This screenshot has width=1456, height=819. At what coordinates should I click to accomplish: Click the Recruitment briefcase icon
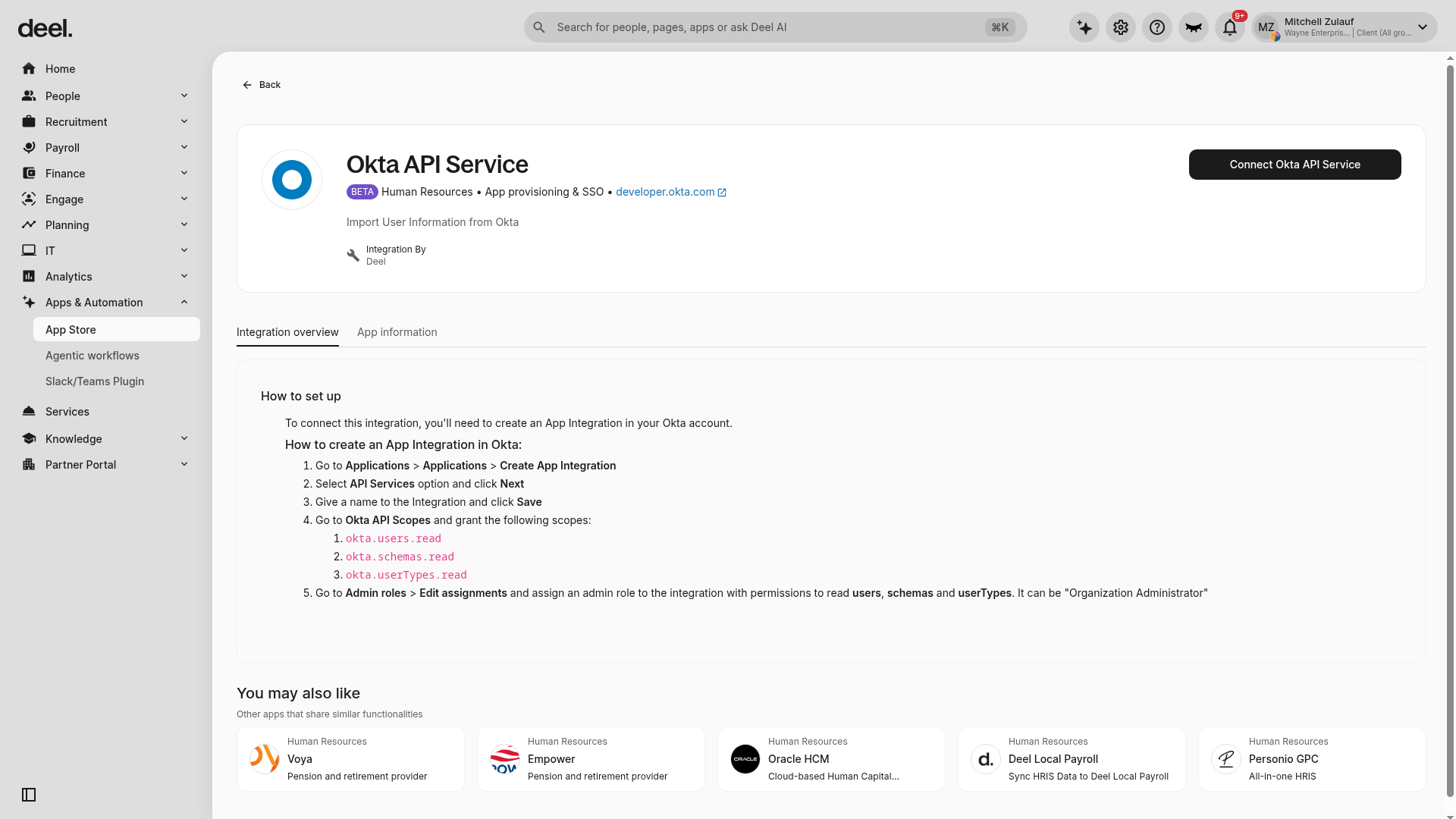29,122
